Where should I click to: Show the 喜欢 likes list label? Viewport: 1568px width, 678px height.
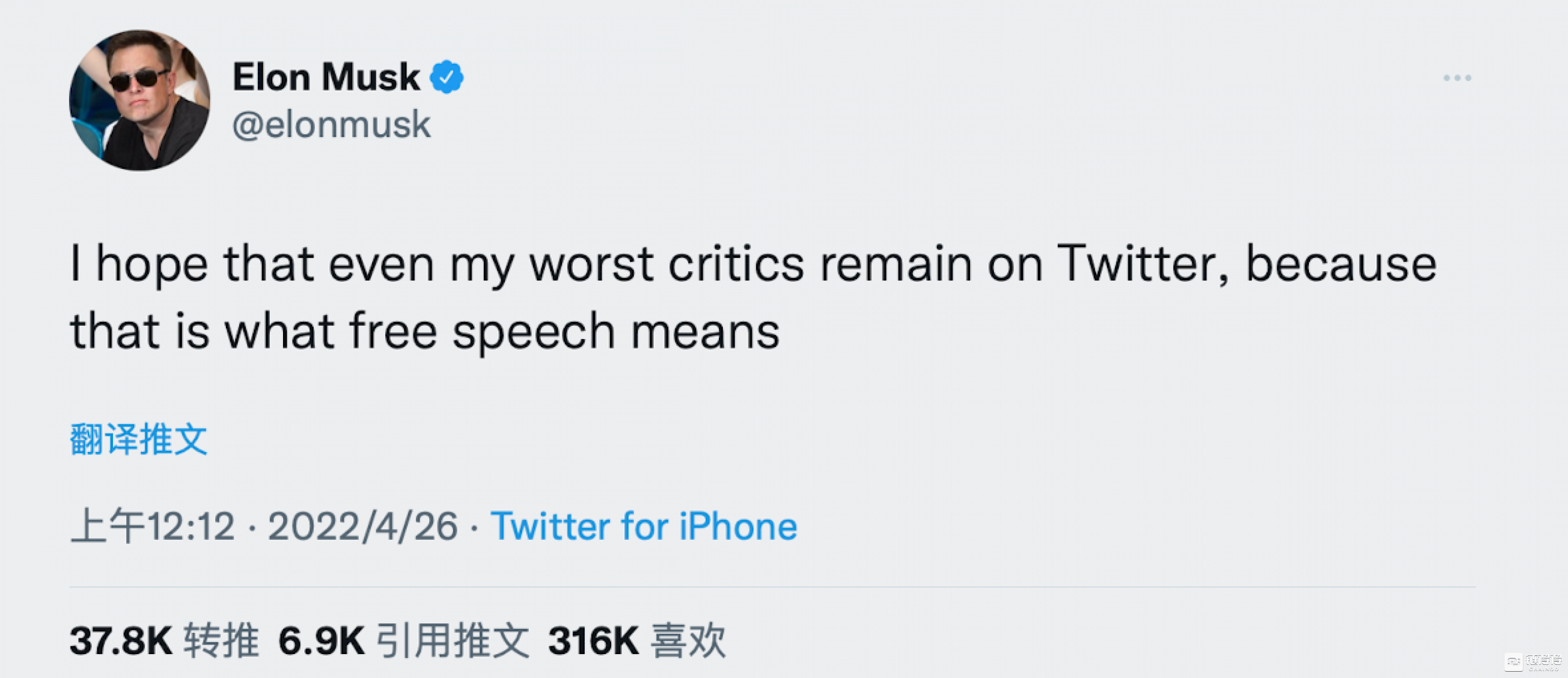688,641
